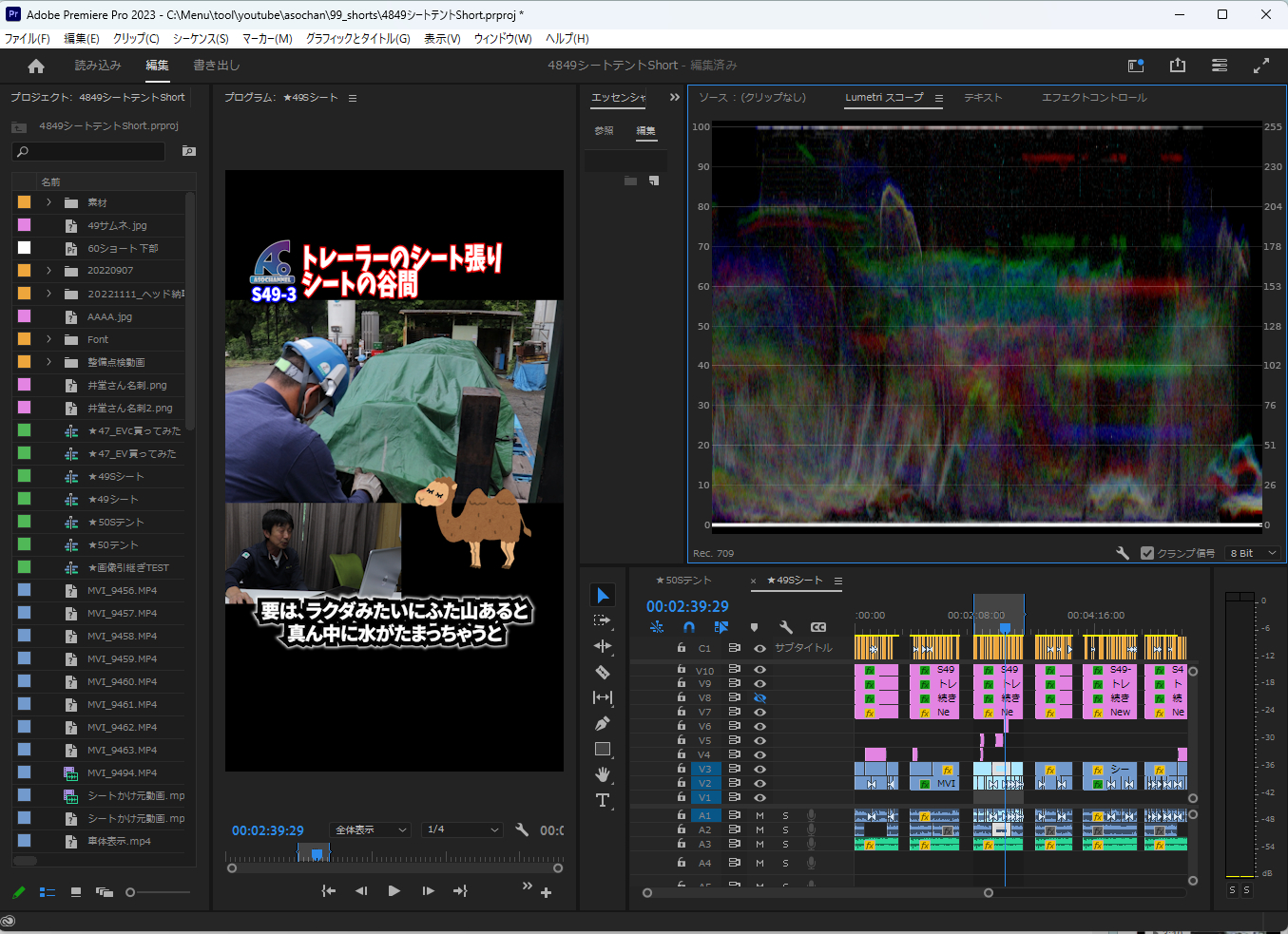This screenshot has height=934, width=1288.
Task: Select the Slip tool
Action: [x=603, y=697]
